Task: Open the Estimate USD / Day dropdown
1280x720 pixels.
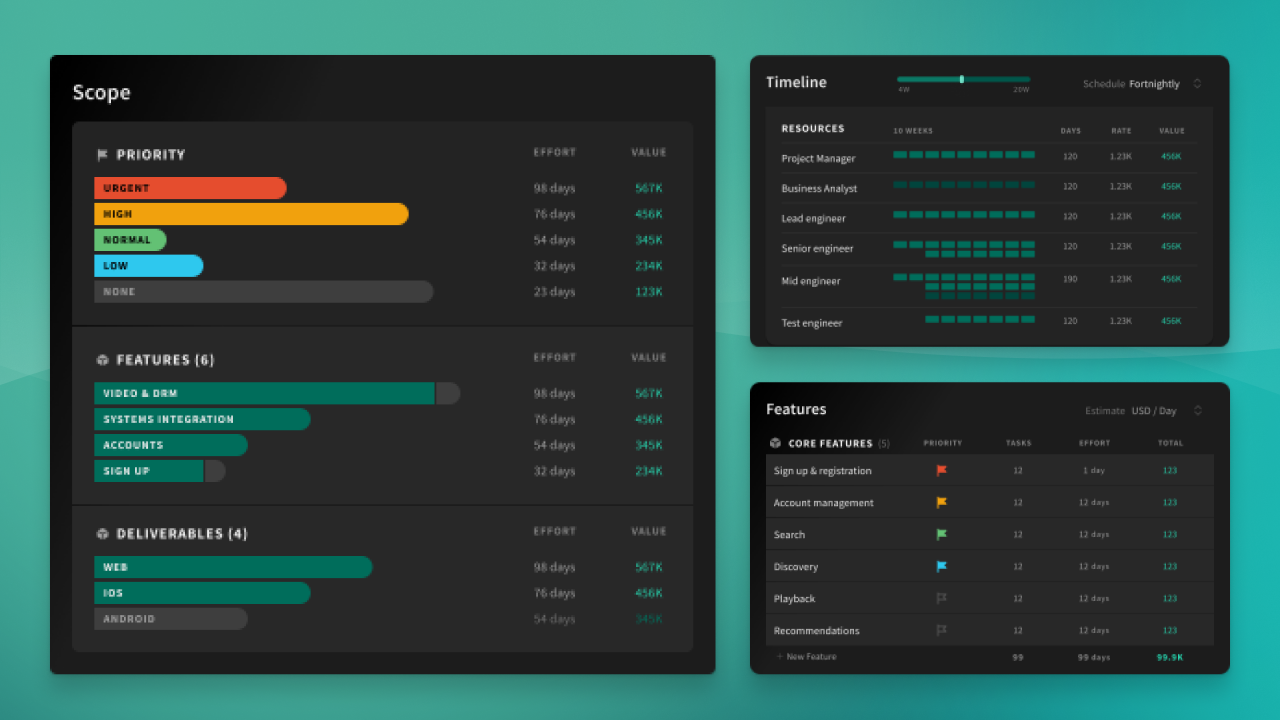Action: (1144, 411)
